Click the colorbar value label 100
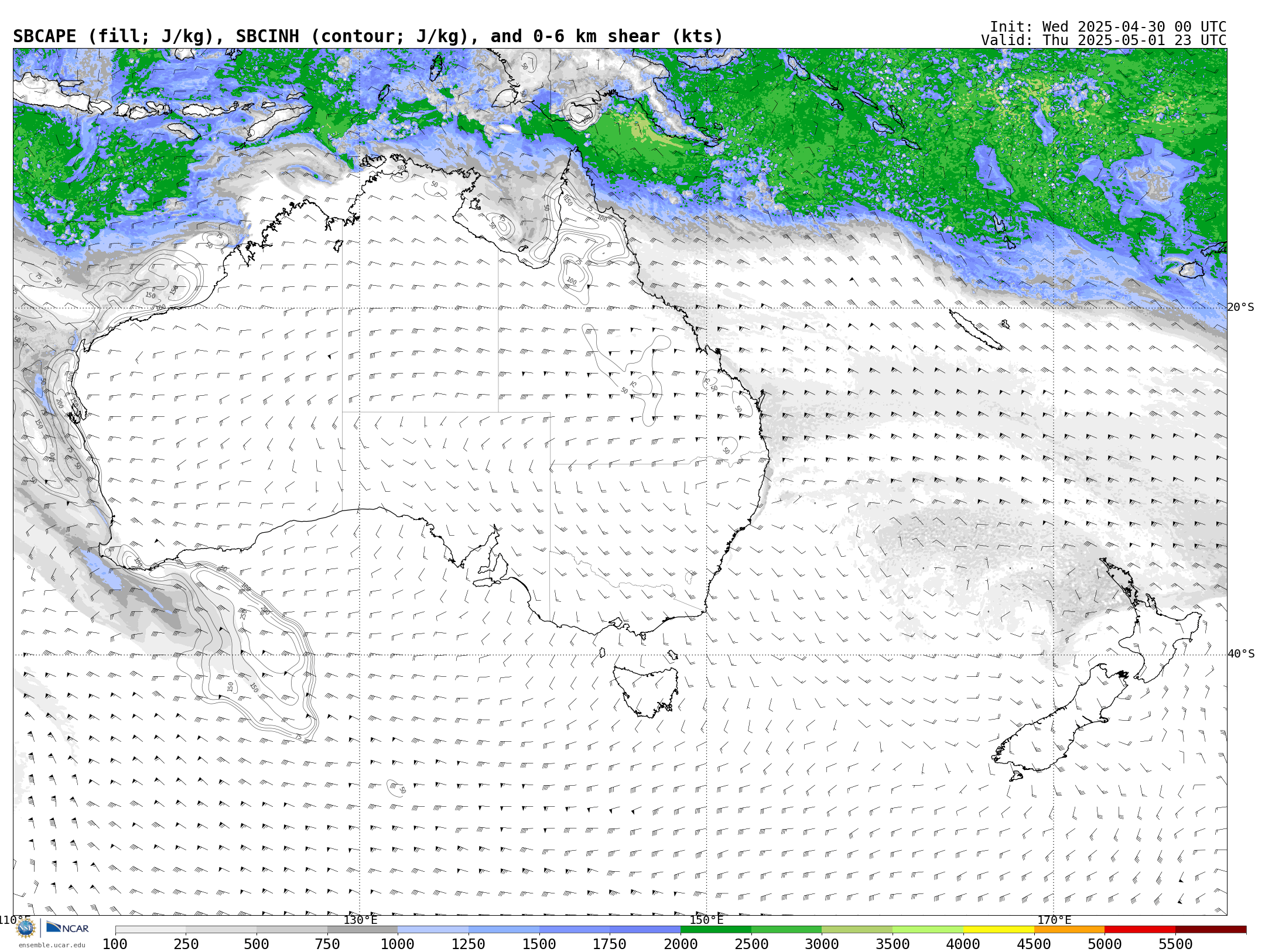Screen dimensions: 1265x952 pyautogui.click(x=115, y=944)
